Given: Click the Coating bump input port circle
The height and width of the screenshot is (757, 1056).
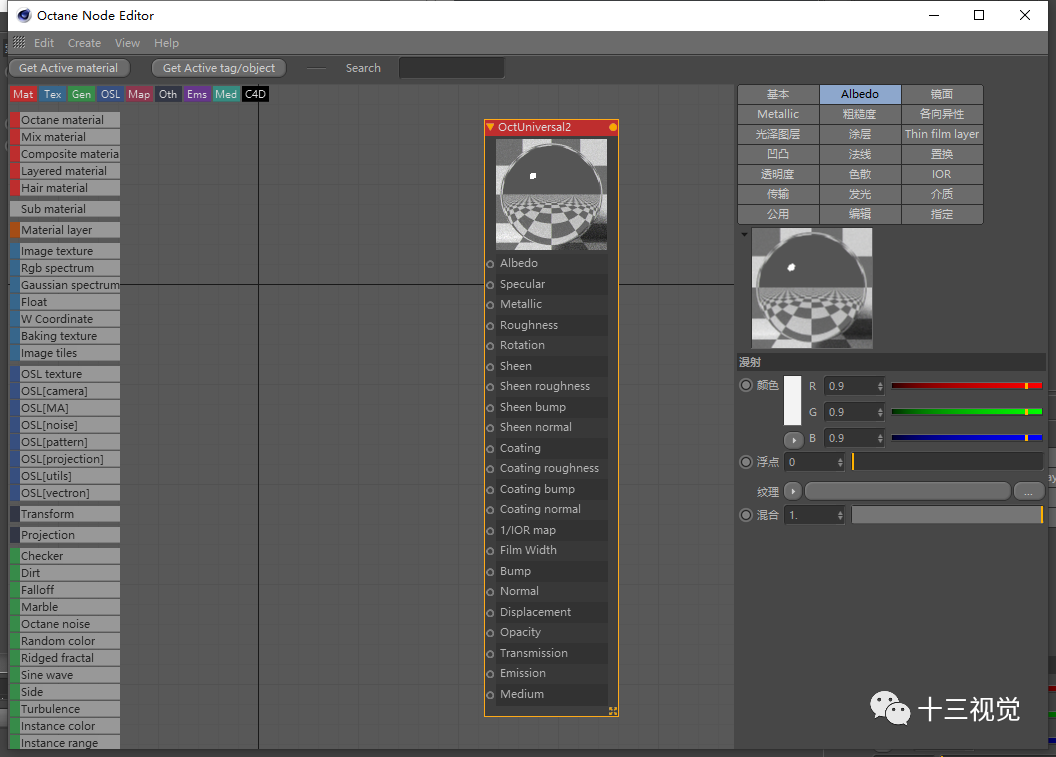Looking at the screenshot, I should 490,490.
